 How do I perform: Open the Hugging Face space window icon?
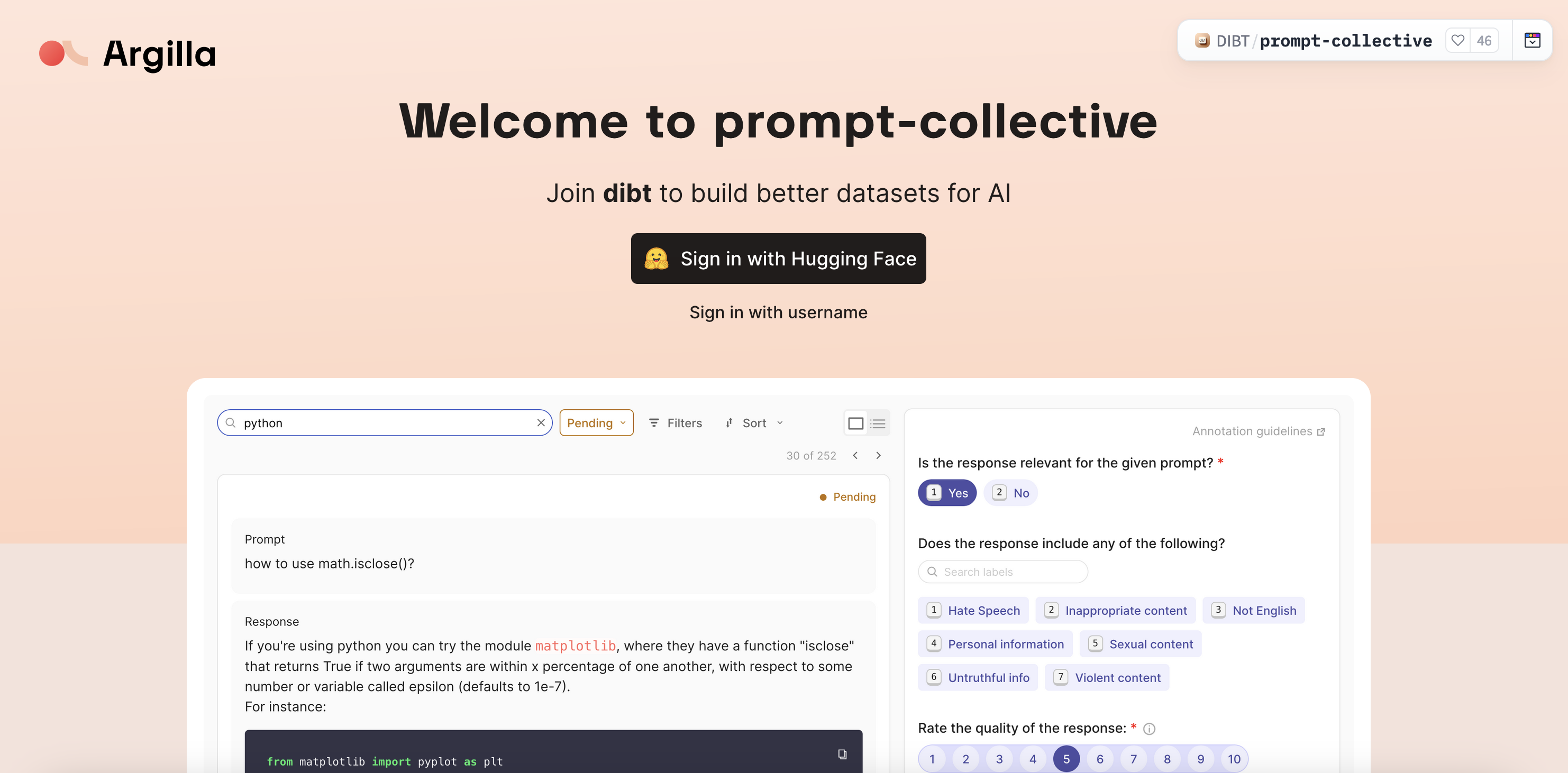1533,40
